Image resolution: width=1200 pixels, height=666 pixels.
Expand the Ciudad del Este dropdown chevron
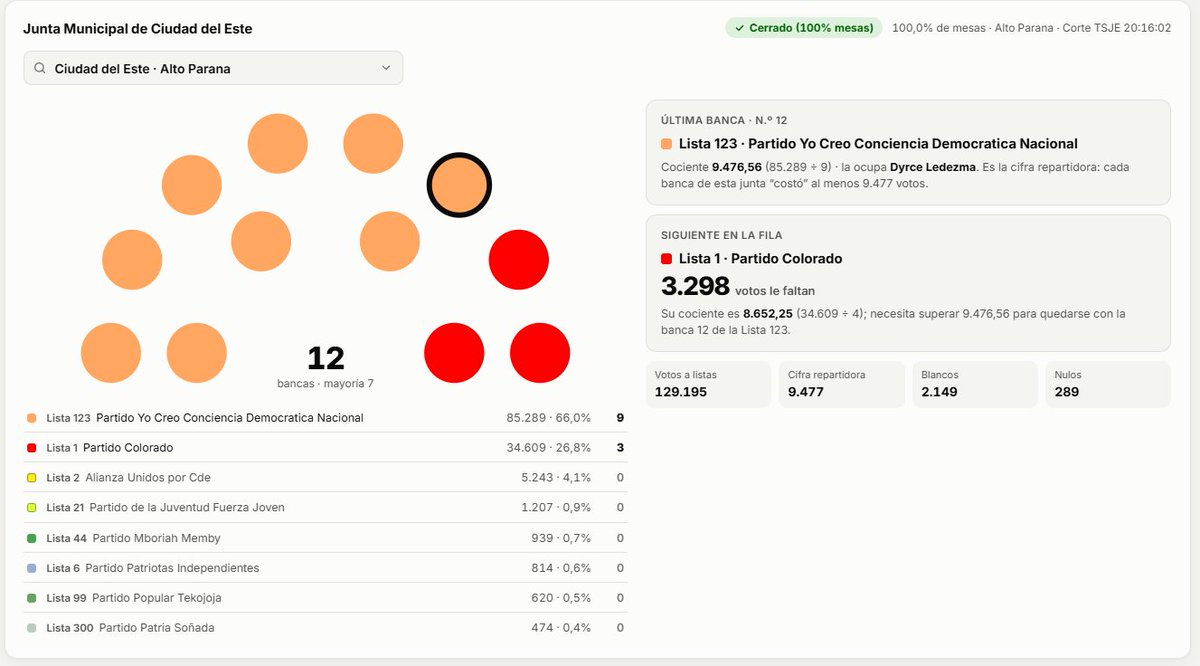click(386, 68)
